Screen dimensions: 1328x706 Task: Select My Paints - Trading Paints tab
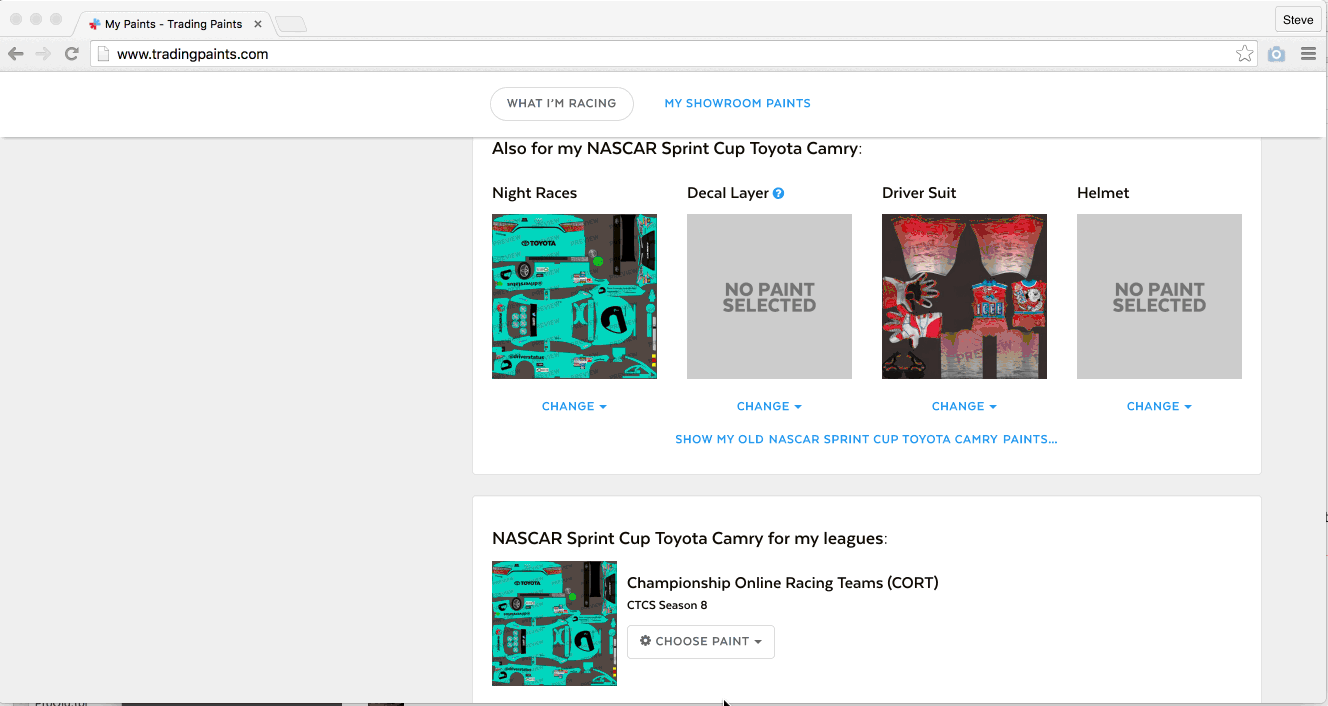tap(172, 24)
